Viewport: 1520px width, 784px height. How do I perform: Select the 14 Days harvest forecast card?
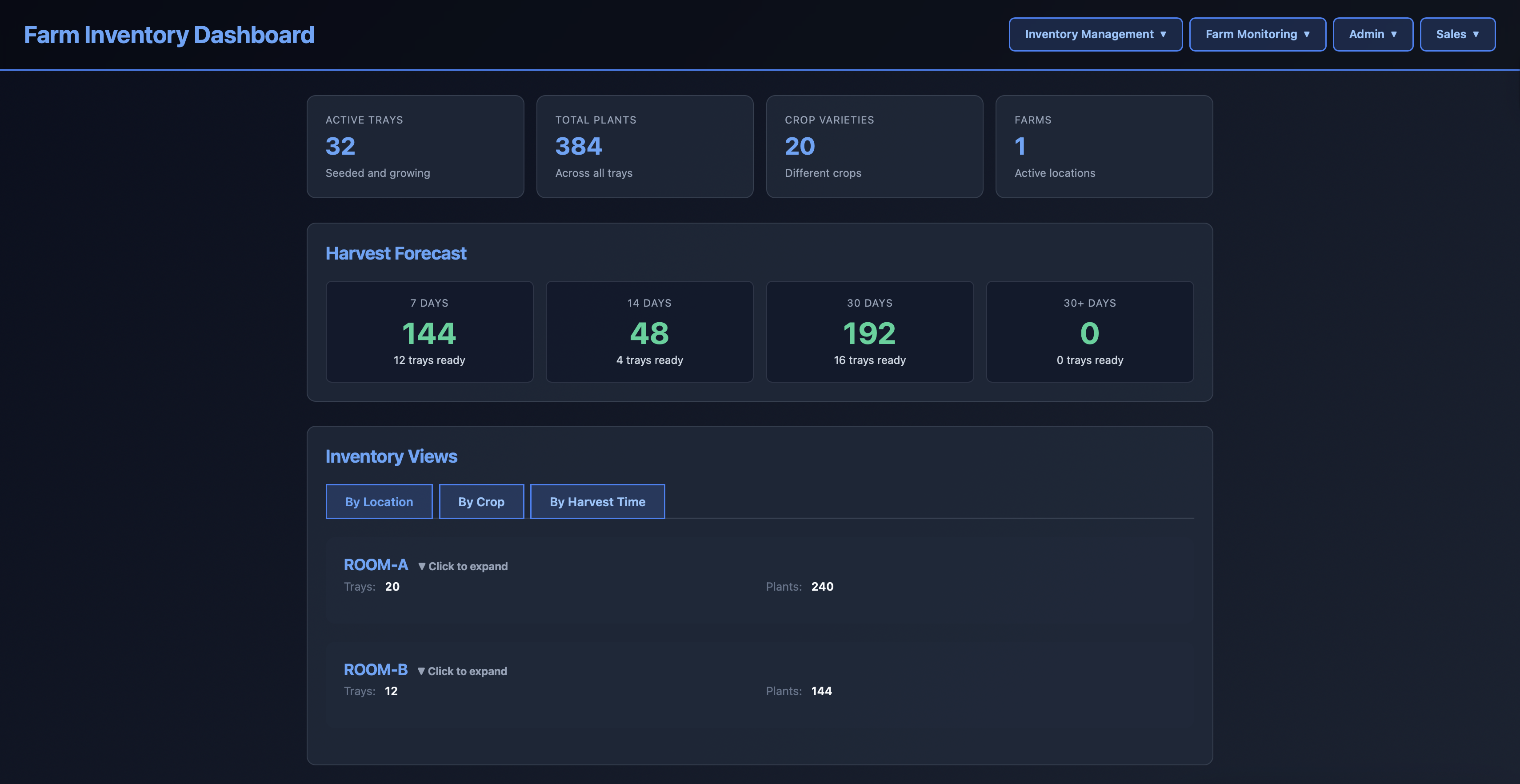pyautogui.click(x=649, y=332)
